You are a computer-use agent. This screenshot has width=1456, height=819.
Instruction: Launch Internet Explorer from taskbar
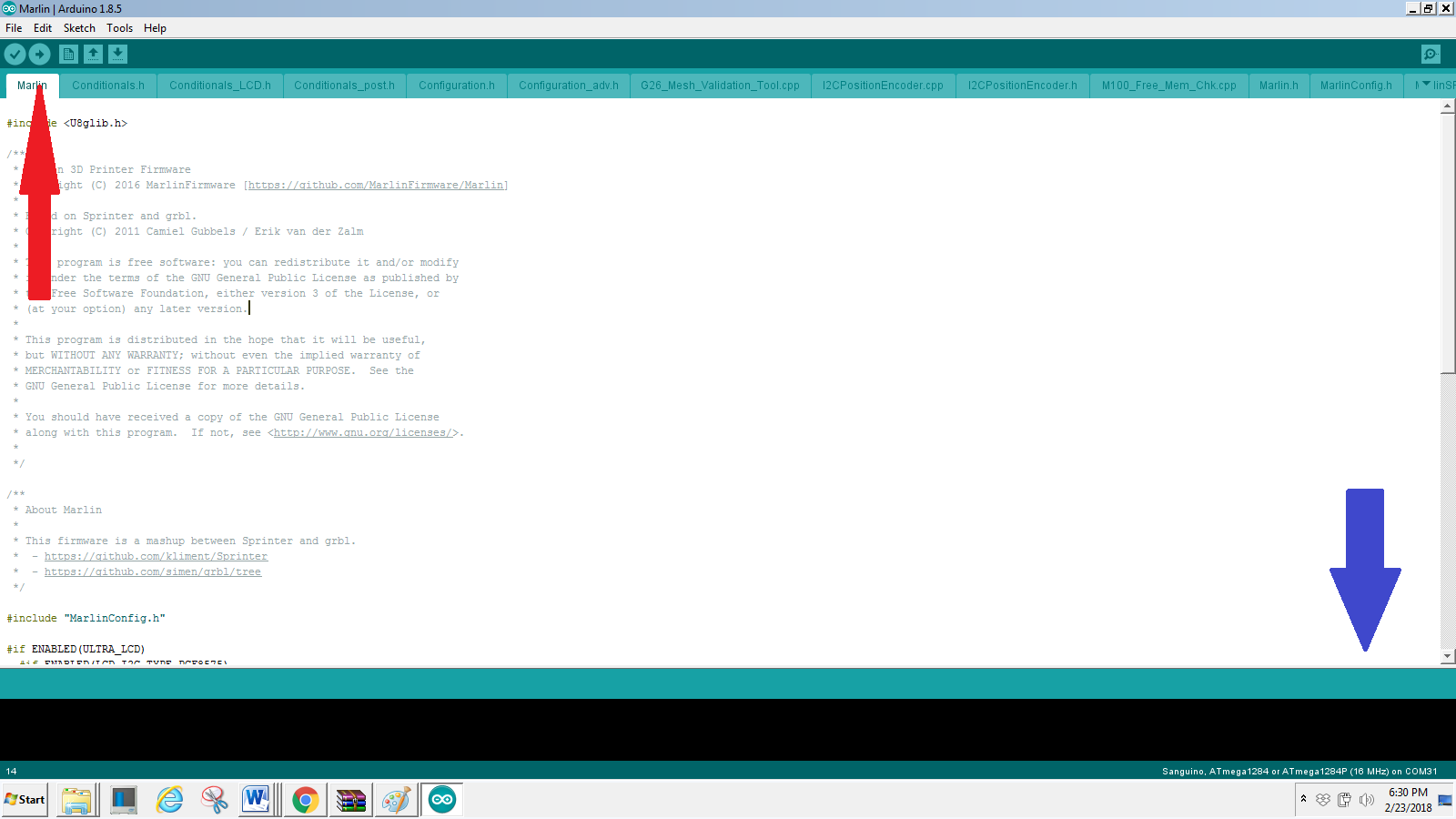point(169,800)
